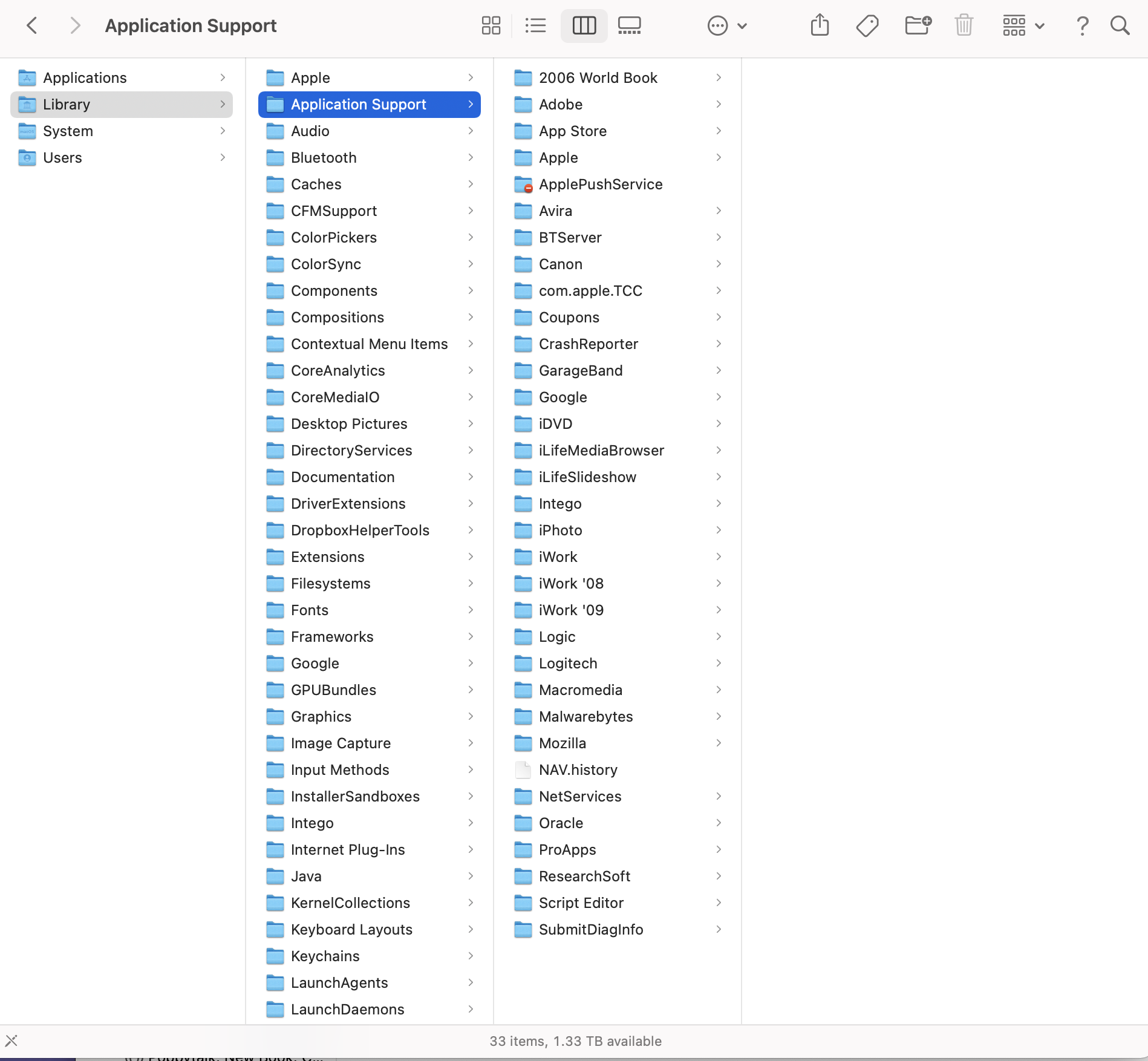Click the Audio folder icon
Image resolution: width=1148 pixels, height=1061 pixels.
coord(275,131)
